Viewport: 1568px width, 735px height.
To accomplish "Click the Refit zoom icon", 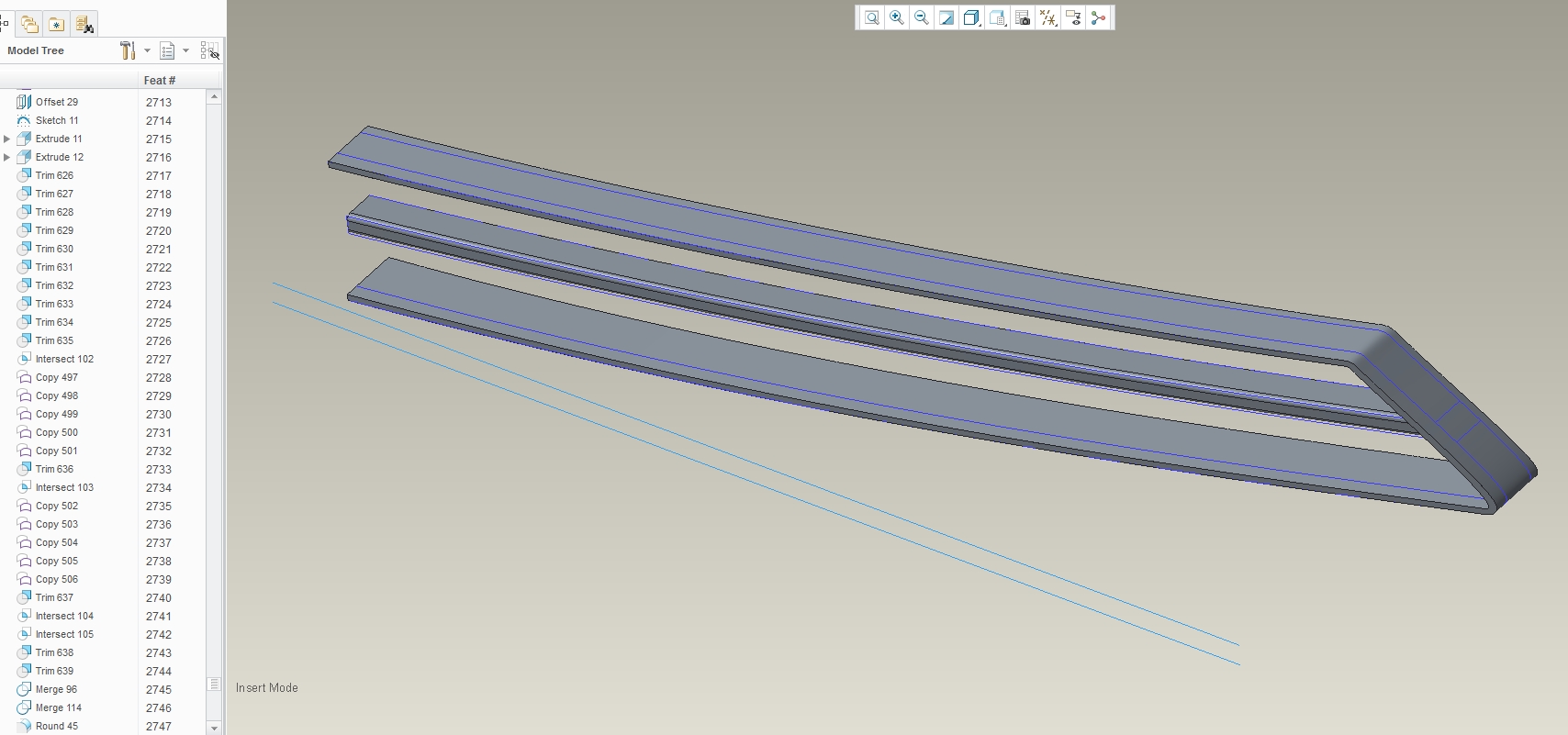I will point(871,17).
